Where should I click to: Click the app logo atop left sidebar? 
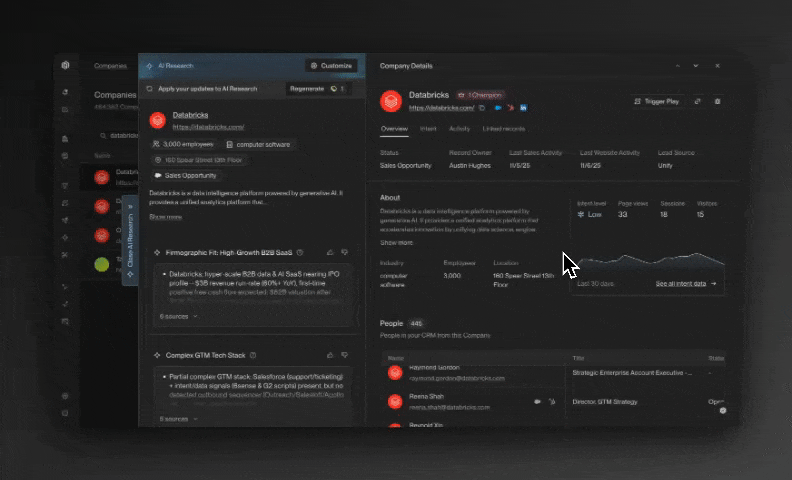(66, 65)
